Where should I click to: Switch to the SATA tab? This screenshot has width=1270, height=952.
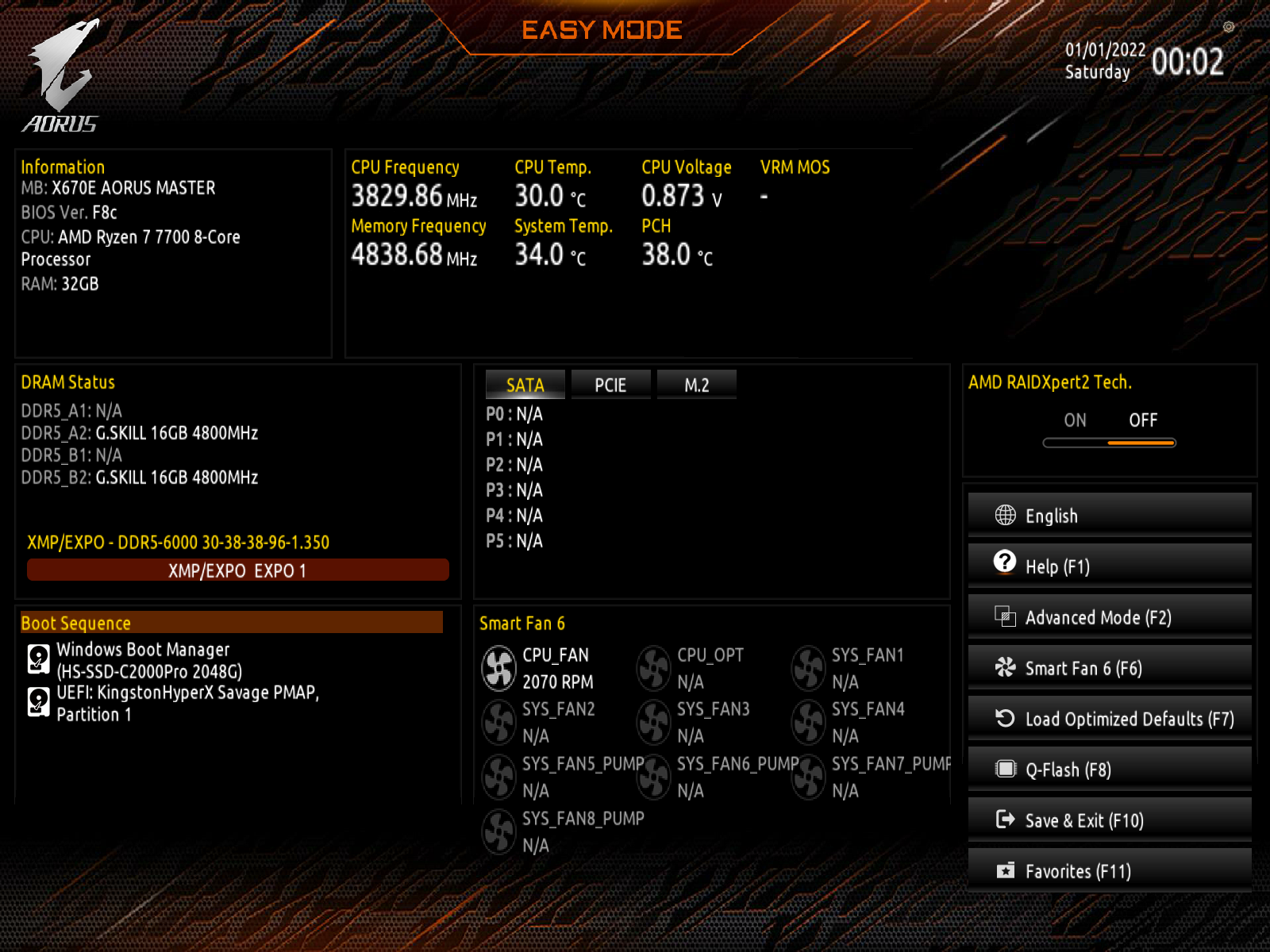[525, 385]
